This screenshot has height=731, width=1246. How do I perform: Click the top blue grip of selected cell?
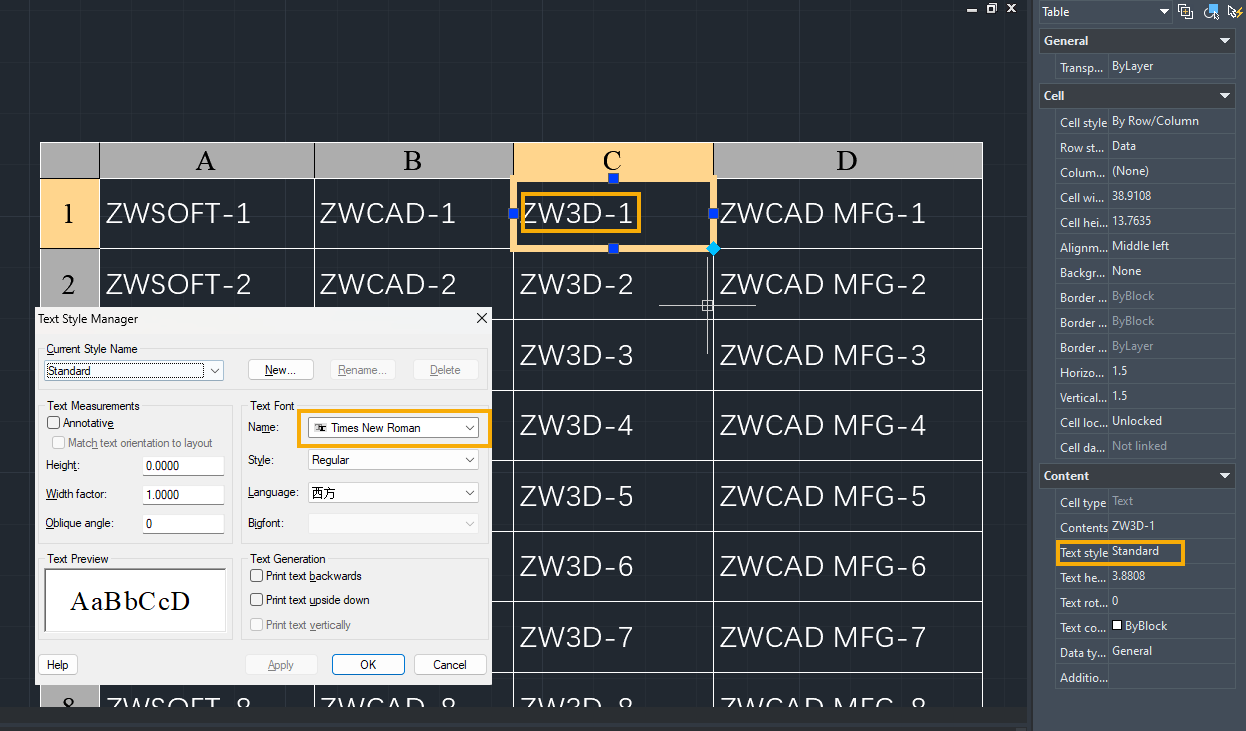(x=613, y=178)
